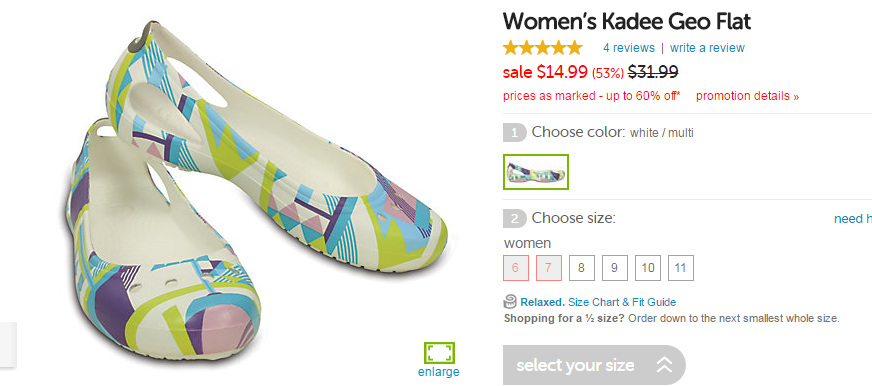Click write a review link

707,48
